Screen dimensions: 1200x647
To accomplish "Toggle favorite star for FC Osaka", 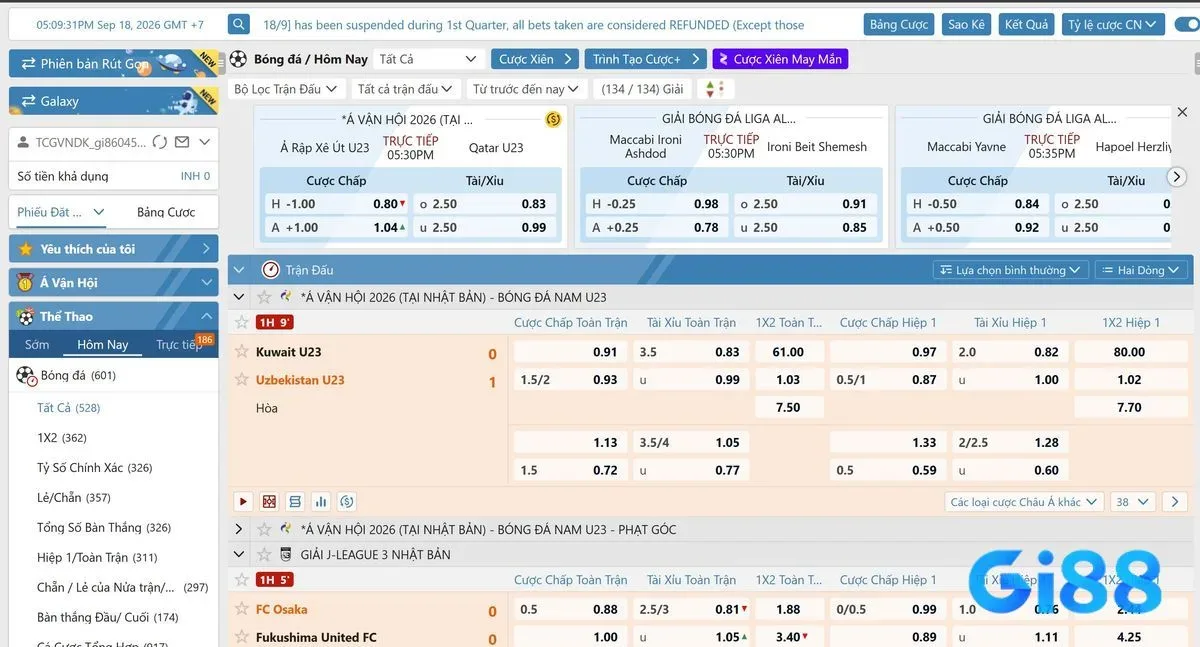I will [241, 609].
